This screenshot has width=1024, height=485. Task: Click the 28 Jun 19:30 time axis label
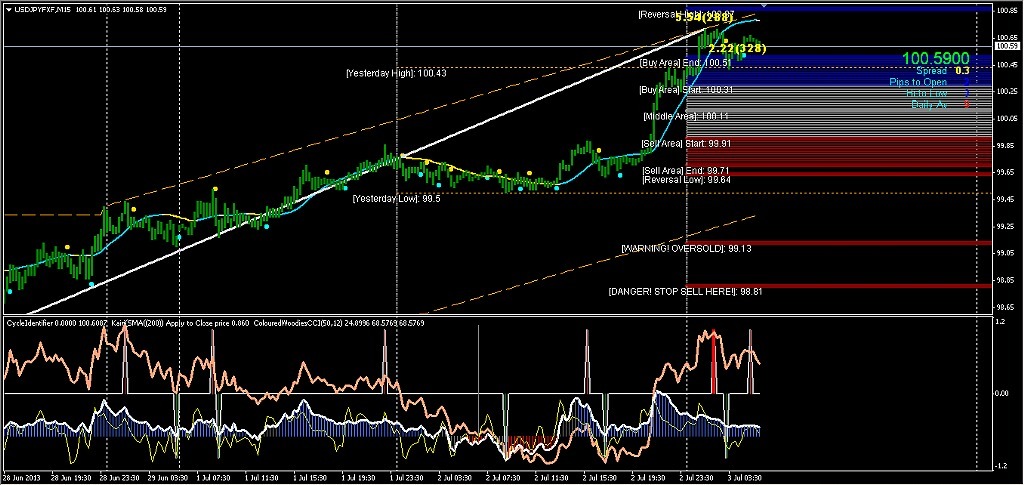(69, 478)
